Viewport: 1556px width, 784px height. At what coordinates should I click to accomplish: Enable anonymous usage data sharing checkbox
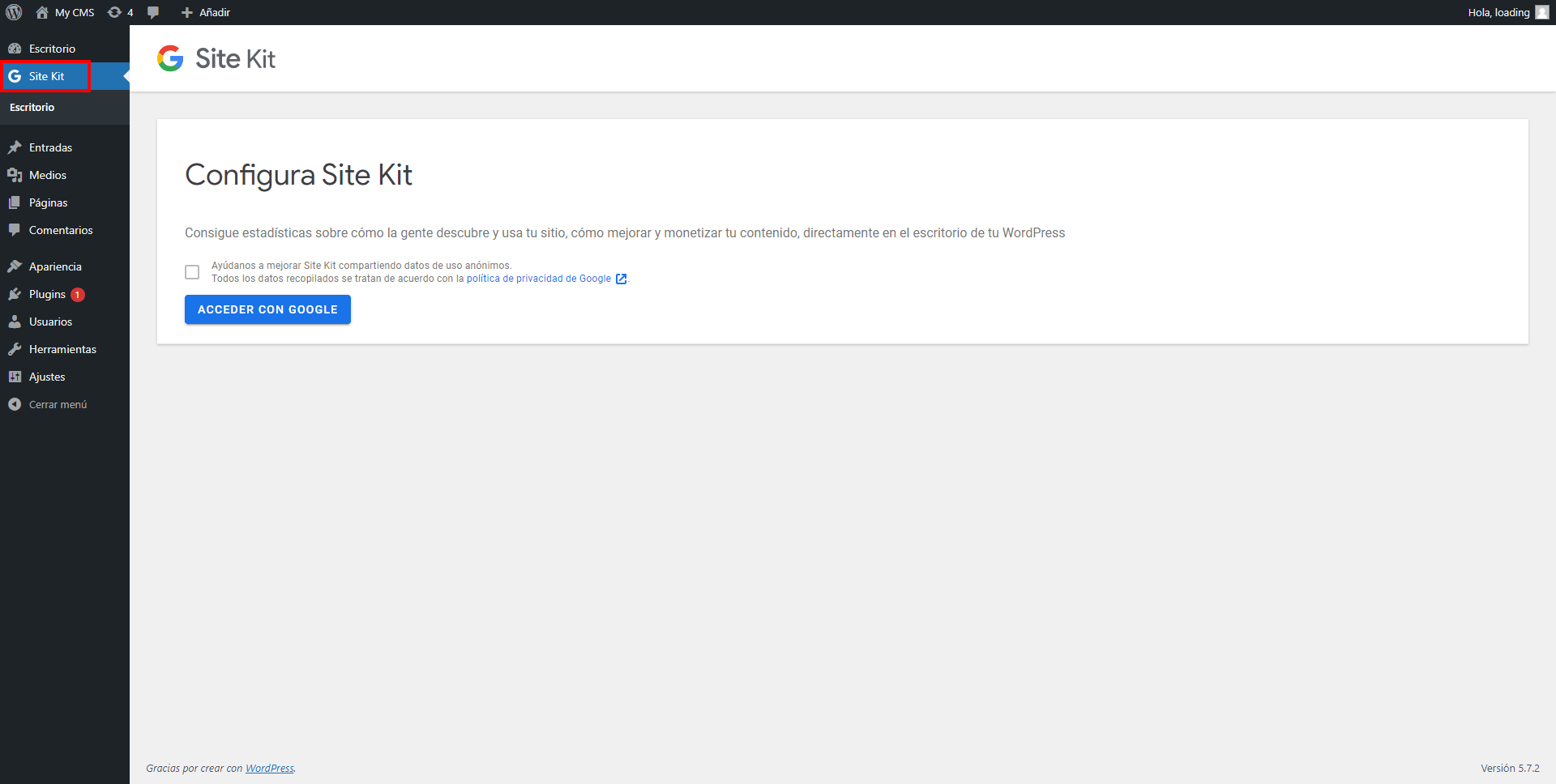click(192, 272)
